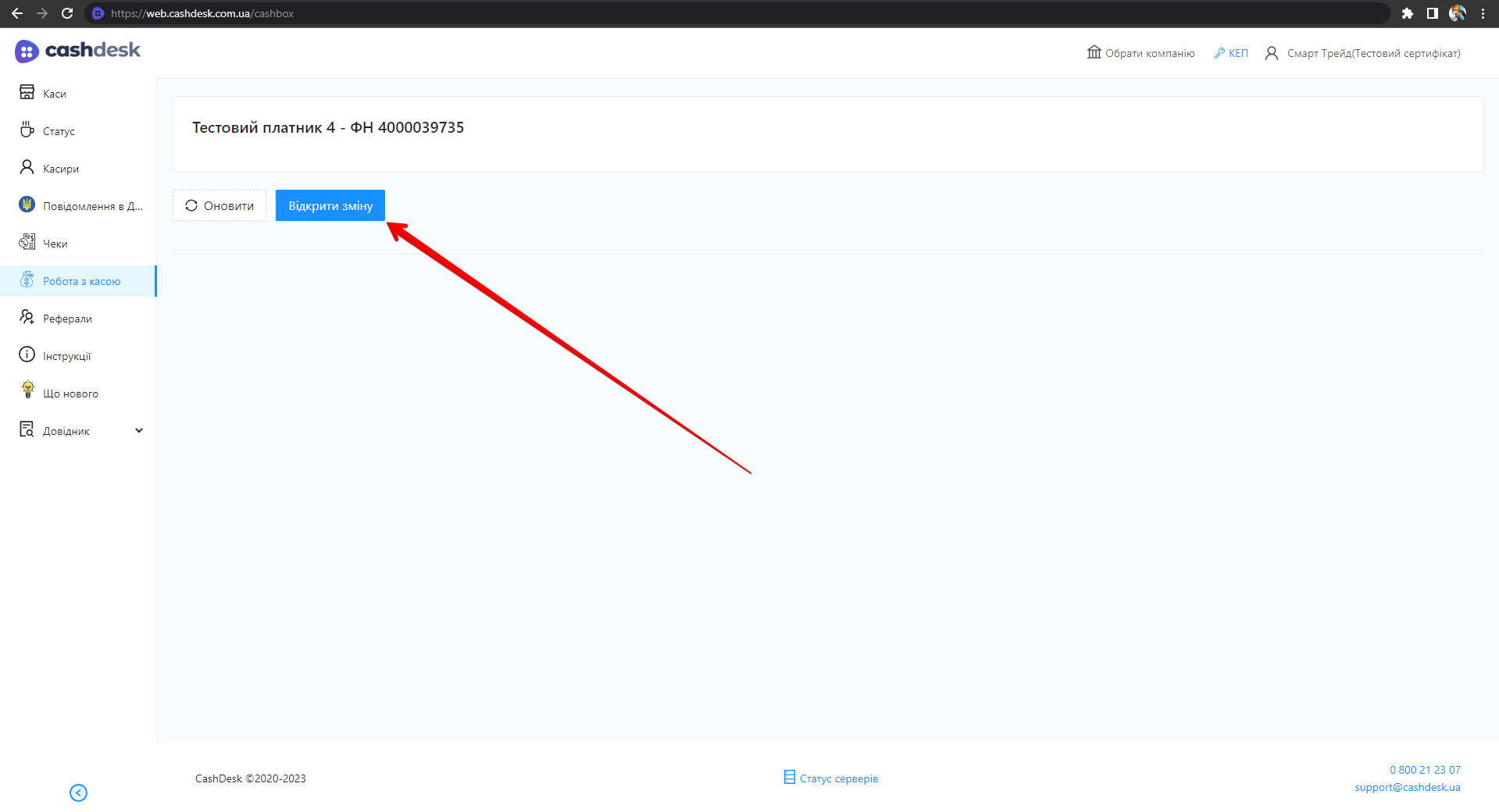The height and width of the screenshot is (812, 1499).
Task: Click the Чеки receipt icon
Action: [x=27, y=242]
